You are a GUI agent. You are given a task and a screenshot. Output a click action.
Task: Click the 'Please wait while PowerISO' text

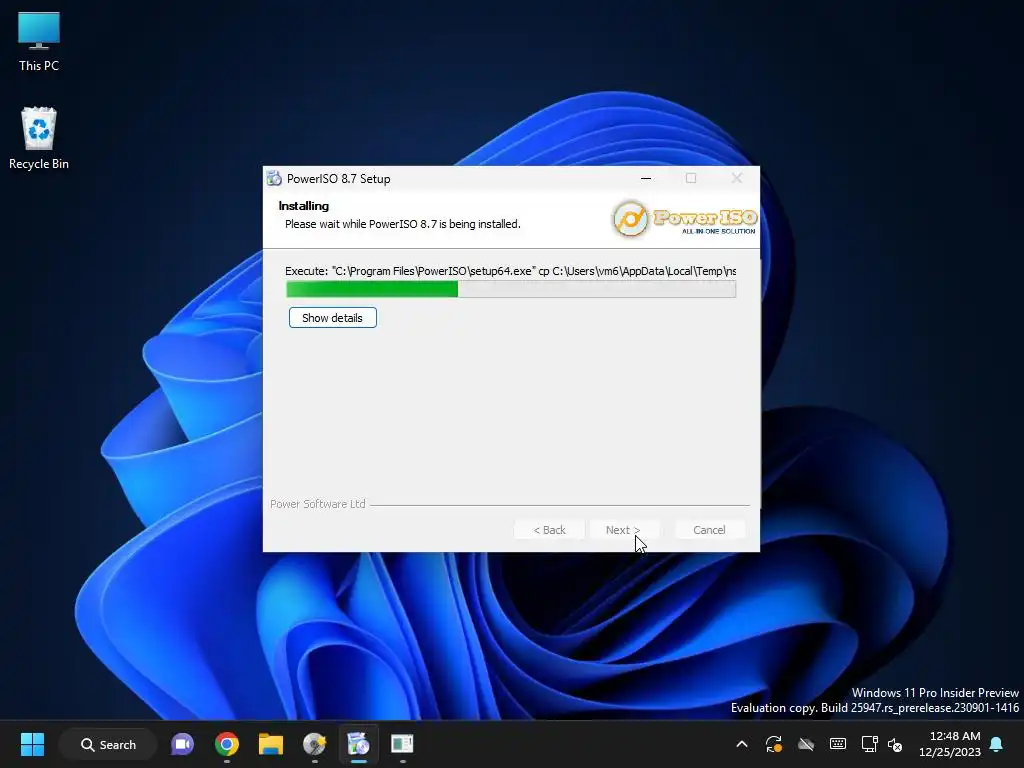(403, 224)
